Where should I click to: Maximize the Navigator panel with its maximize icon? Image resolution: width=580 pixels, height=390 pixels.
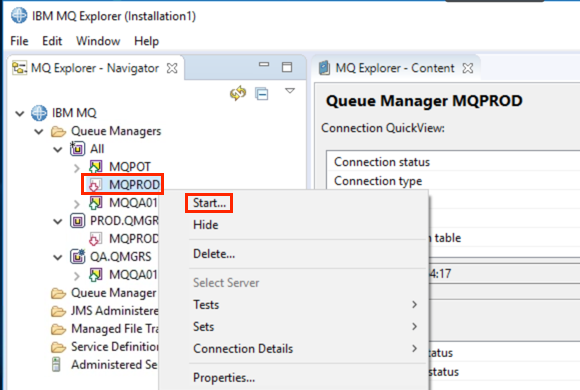(x=287, y=67)
